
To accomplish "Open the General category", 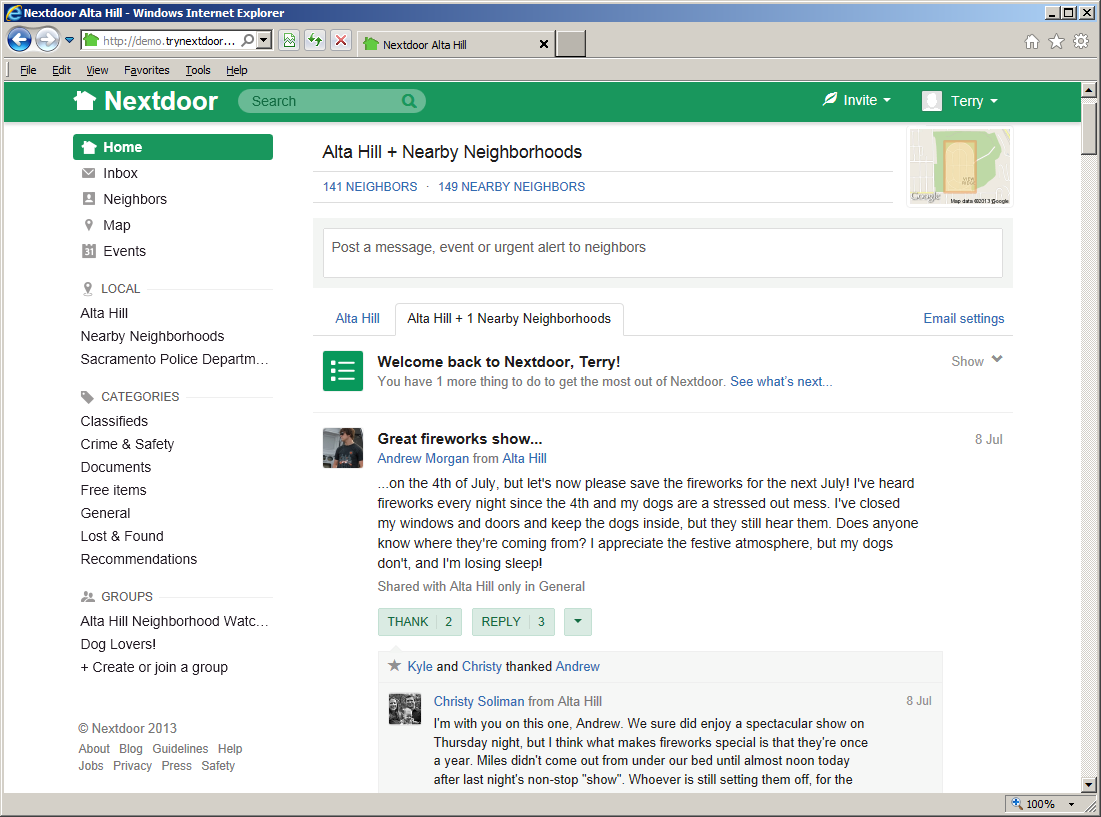I will [x=105, y=513].
